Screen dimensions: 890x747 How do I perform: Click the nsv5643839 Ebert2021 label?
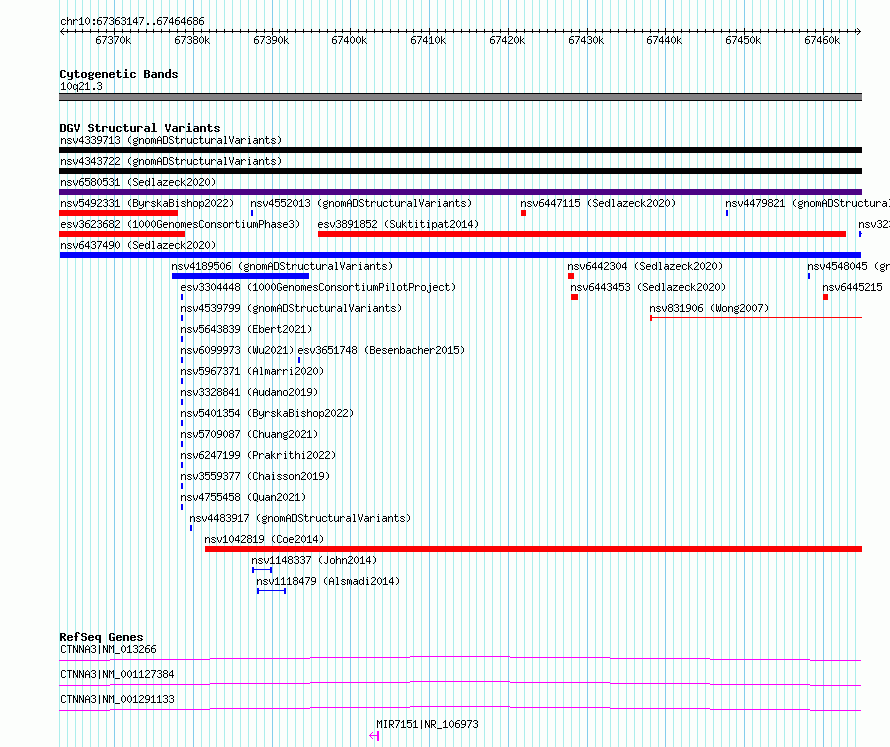[246, 329]
